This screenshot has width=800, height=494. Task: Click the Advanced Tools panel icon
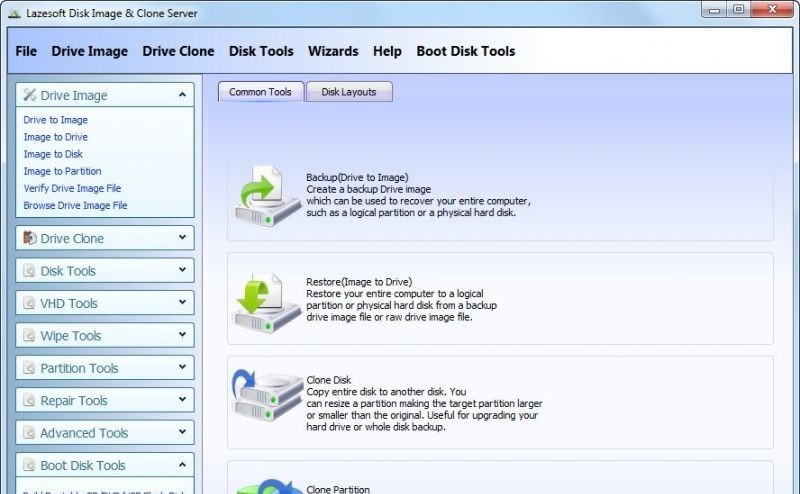pyautogui.click(x=30, y=433)
